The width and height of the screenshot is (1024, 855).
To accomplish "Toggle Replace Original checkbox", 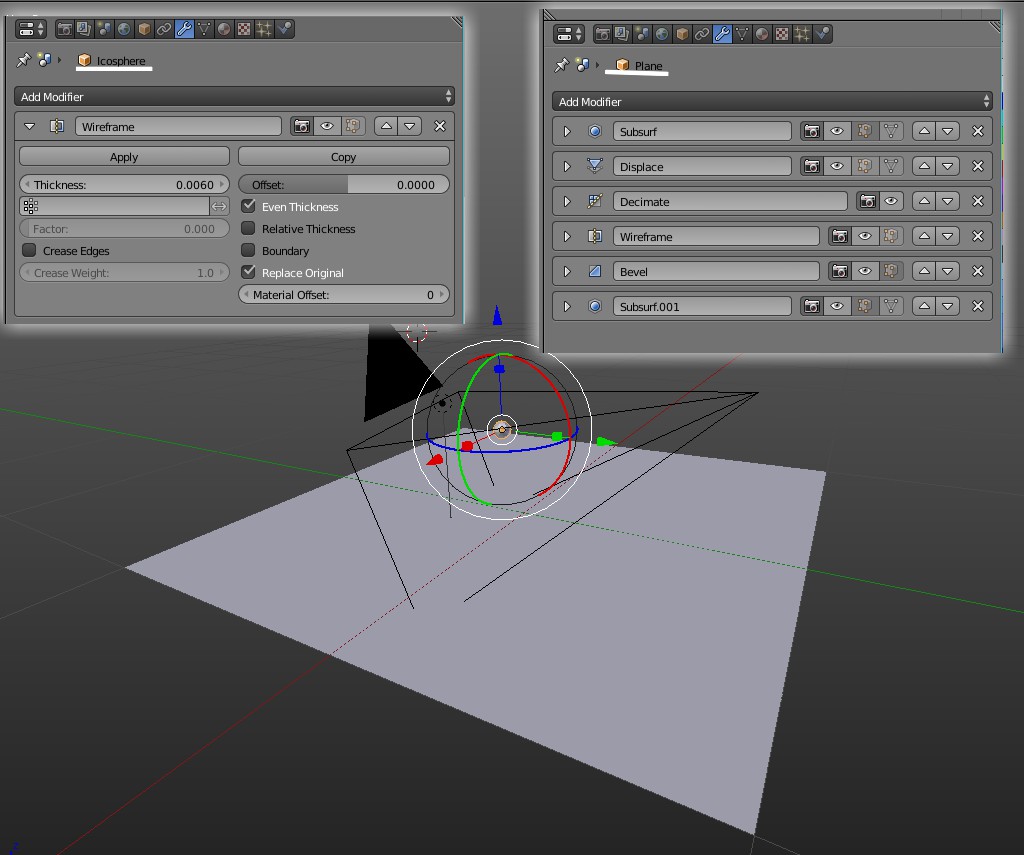I will point(248,272).
